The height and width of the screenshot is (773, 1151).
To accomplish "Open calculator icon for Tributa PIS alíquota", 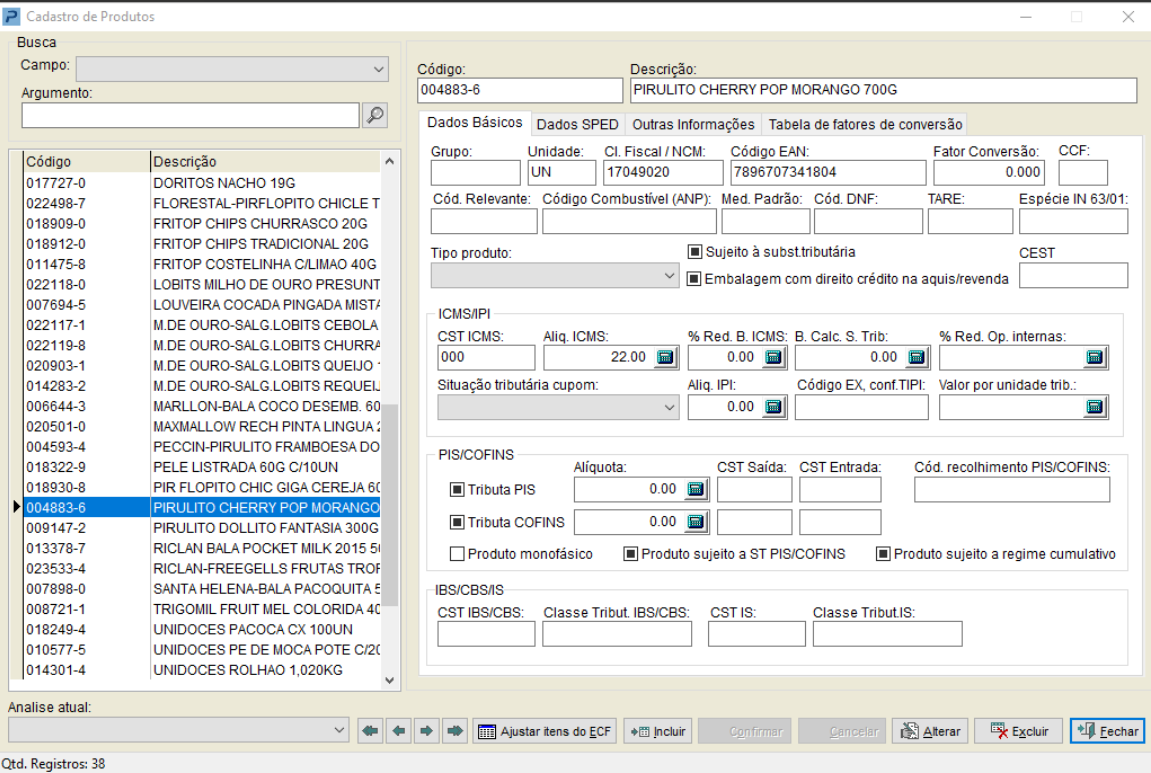I will pyautogui.click(x=695, y=490).
